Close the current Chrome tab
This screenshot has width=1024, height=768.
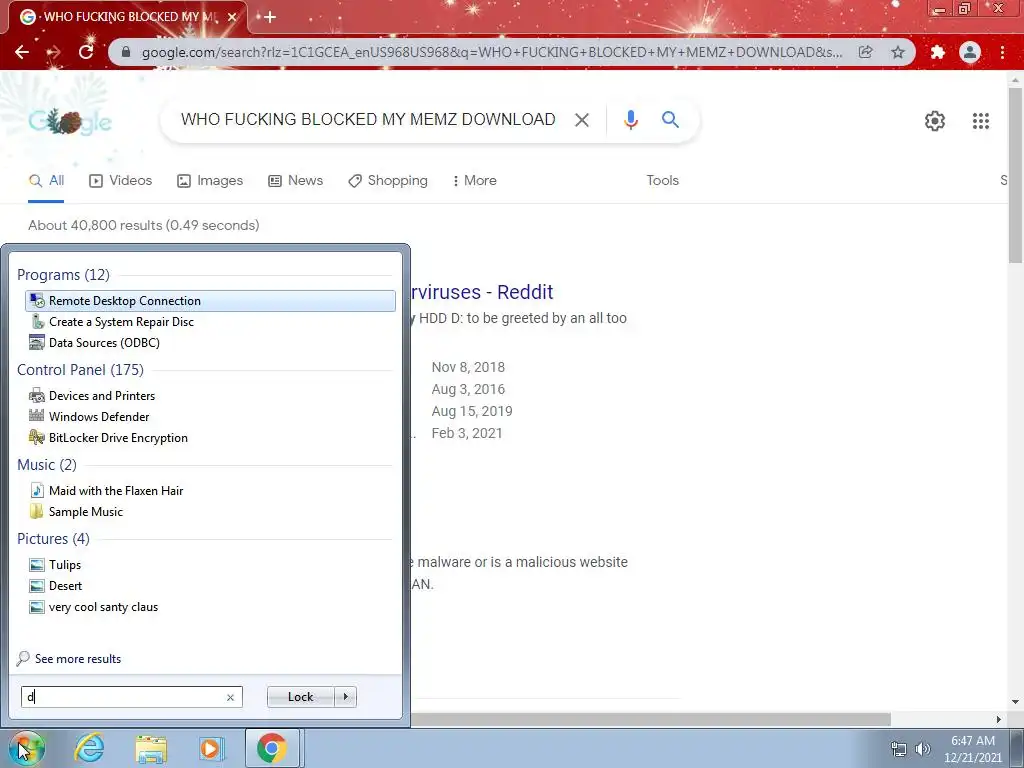232,17
